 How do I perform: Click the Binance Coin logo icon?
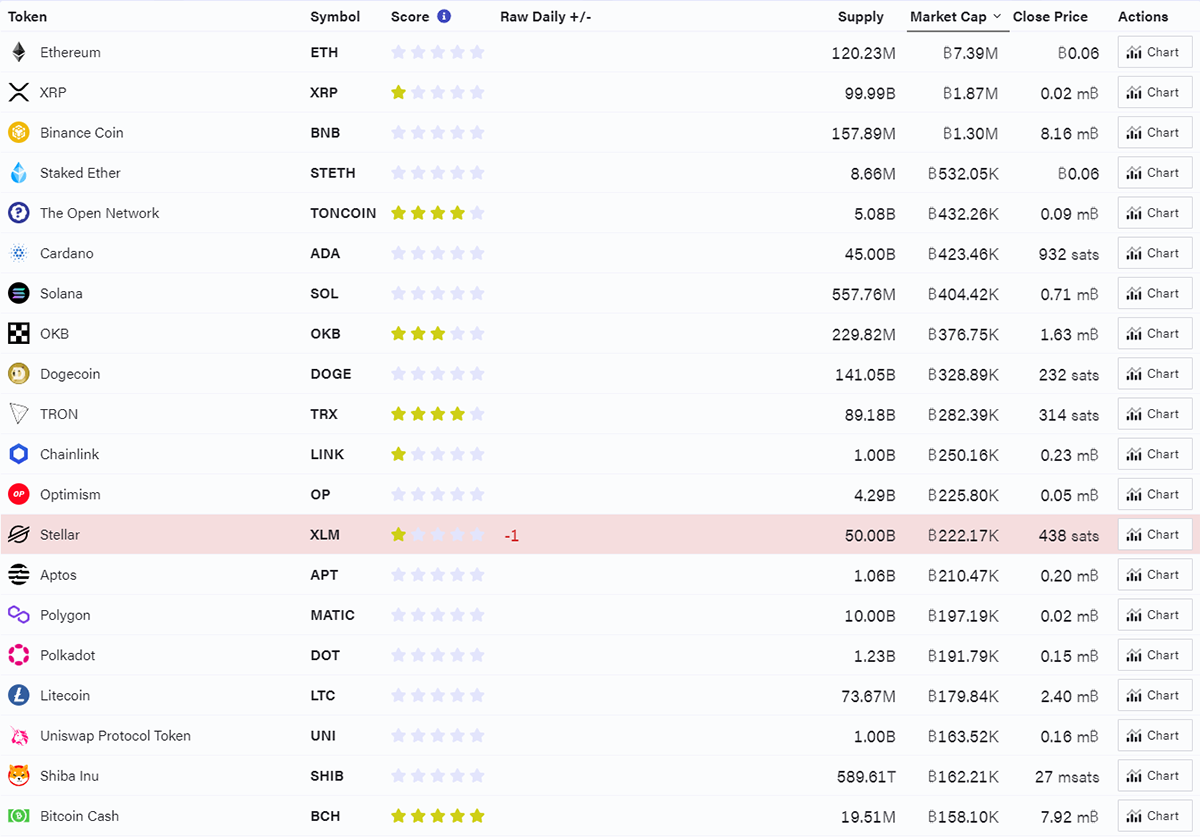pyautogui.click(x=18, y=132)
